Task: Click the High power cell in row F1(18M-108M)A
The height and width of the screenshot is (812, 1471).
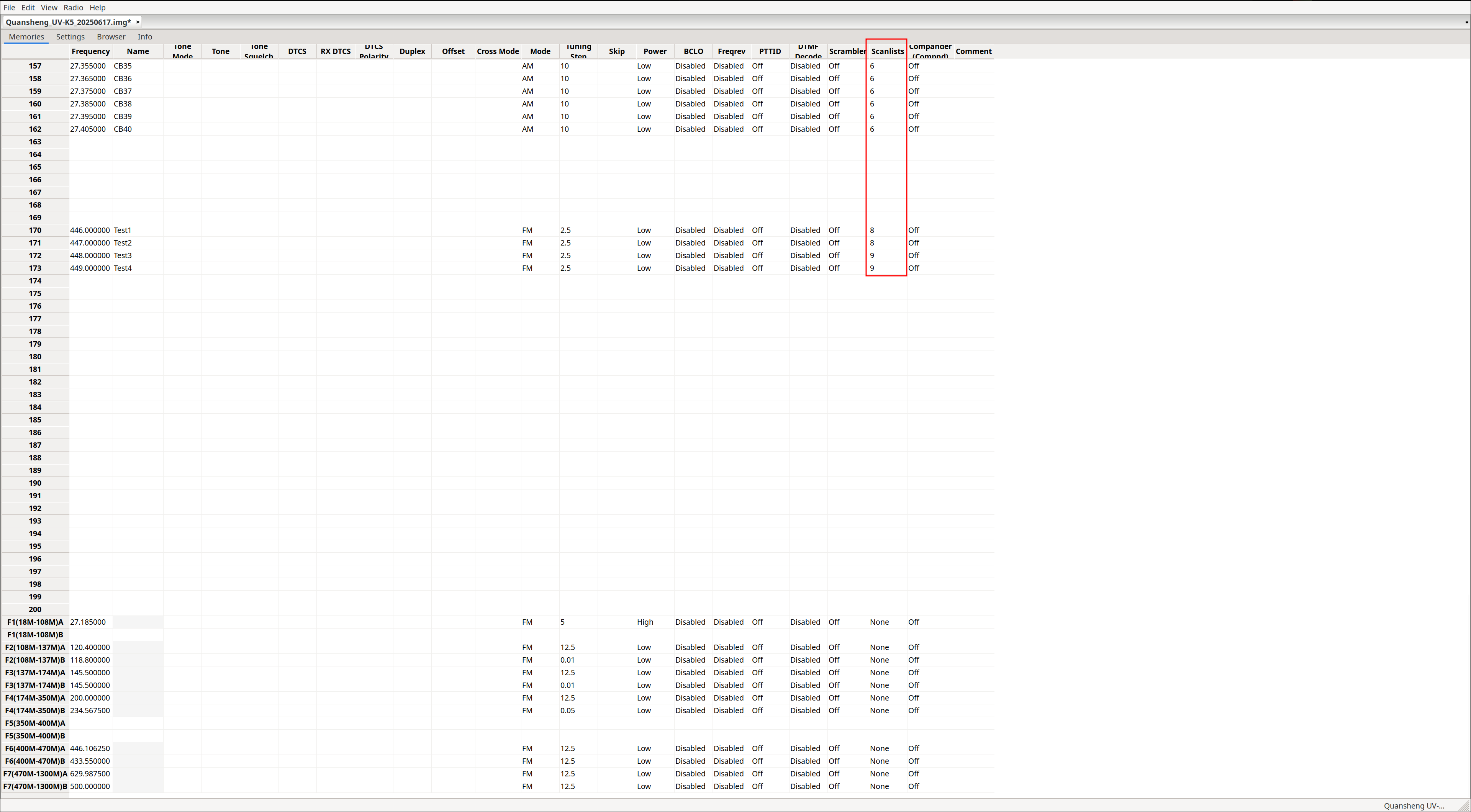Action: click(654, 622)
